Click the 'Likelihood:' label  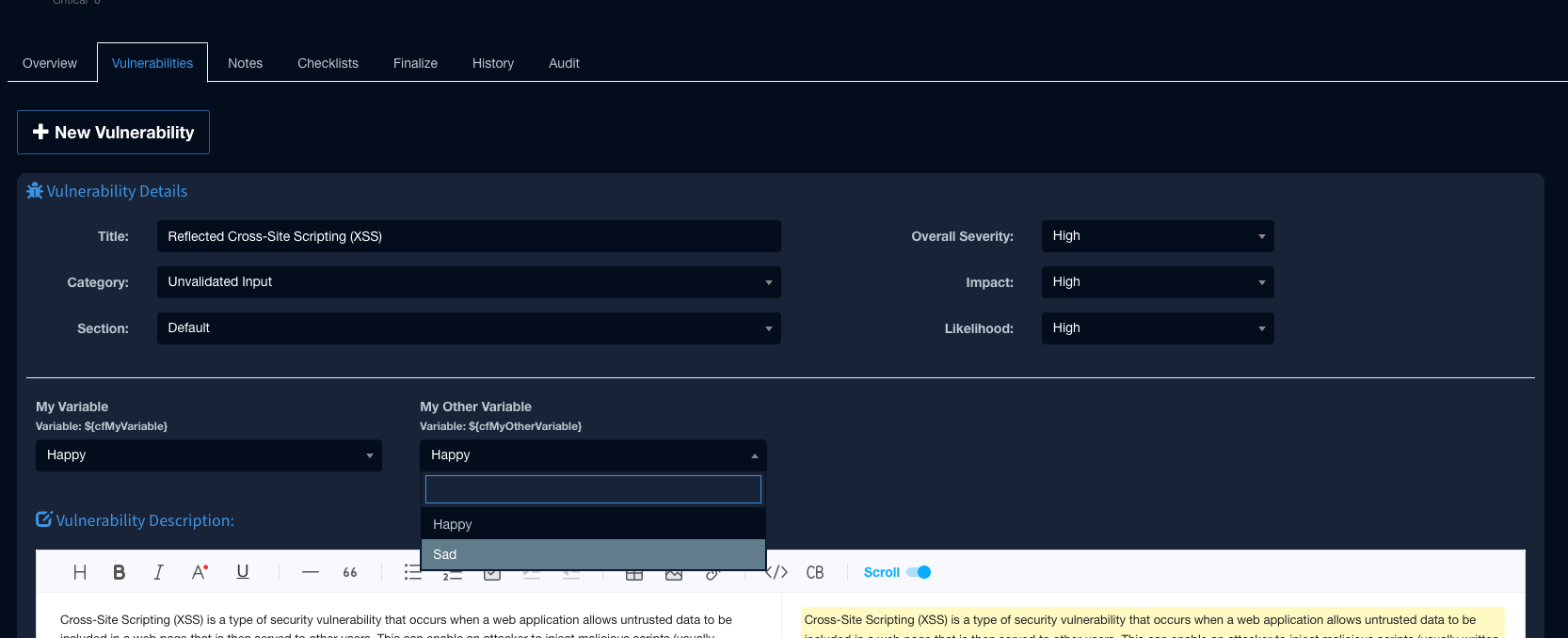[979, 328]
